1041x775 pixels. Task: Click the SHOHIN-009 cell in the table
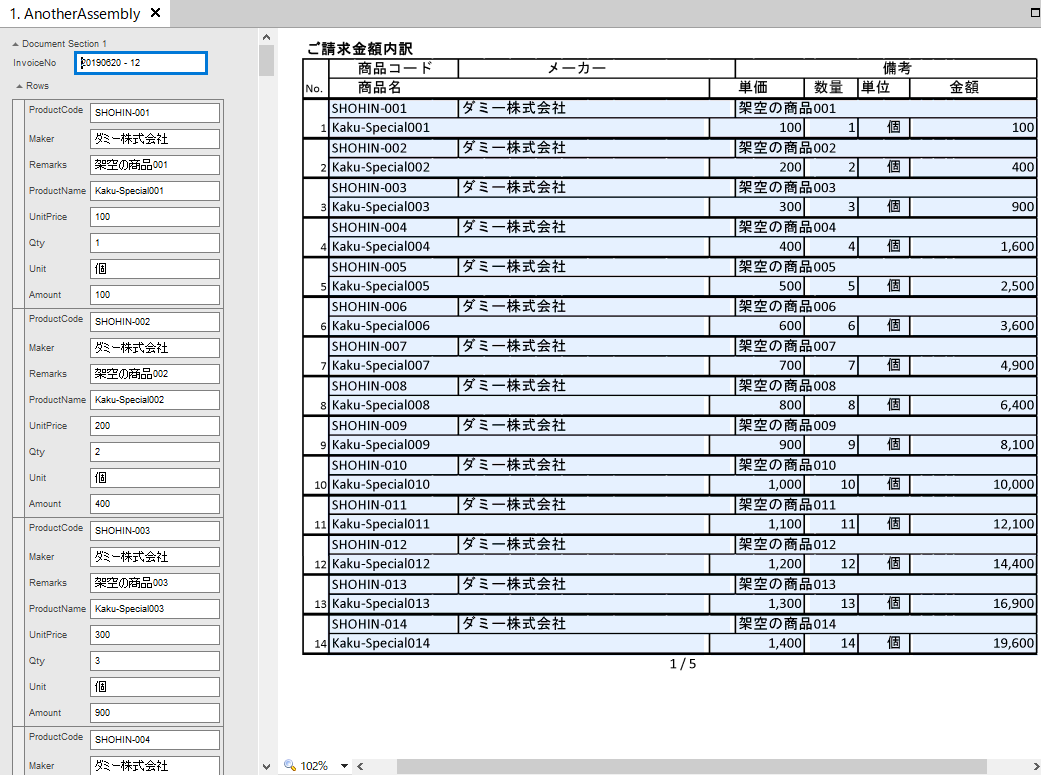tap(394, 426)
